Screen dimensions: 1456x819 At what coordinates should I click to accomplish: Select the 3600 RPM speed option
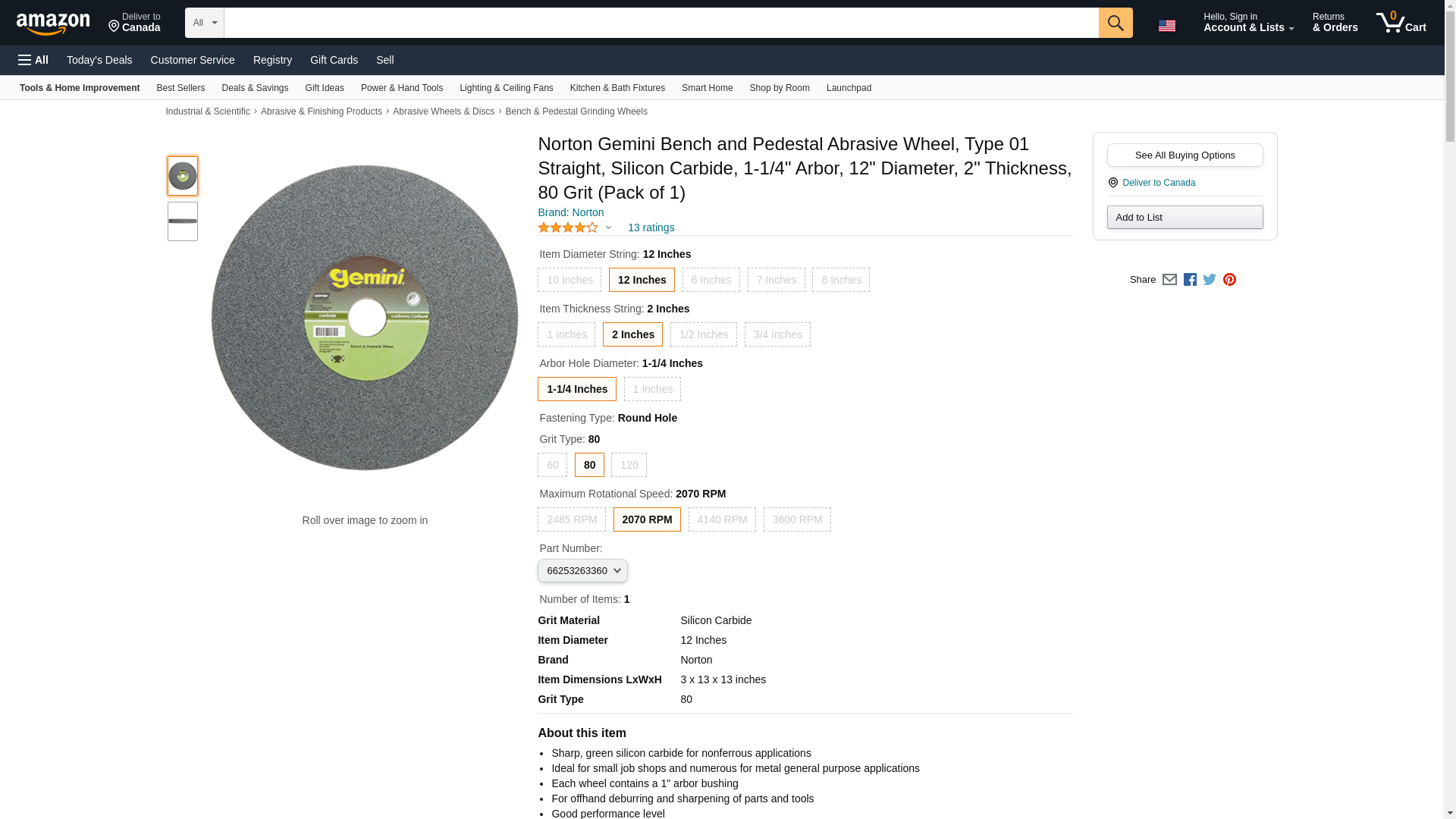click(797, 519)
